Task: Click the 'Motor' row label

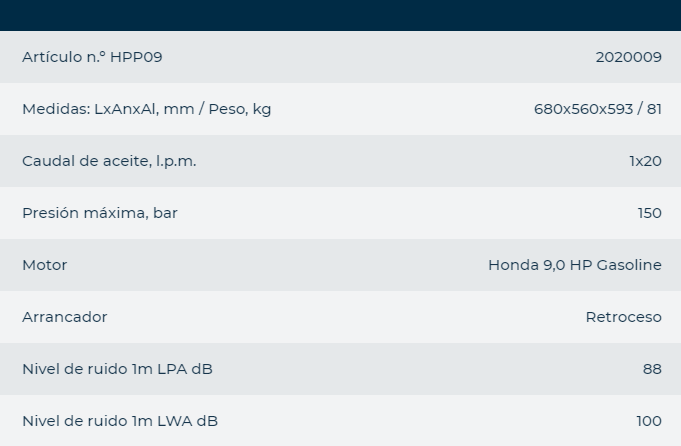Action: [x=45, y=265]
